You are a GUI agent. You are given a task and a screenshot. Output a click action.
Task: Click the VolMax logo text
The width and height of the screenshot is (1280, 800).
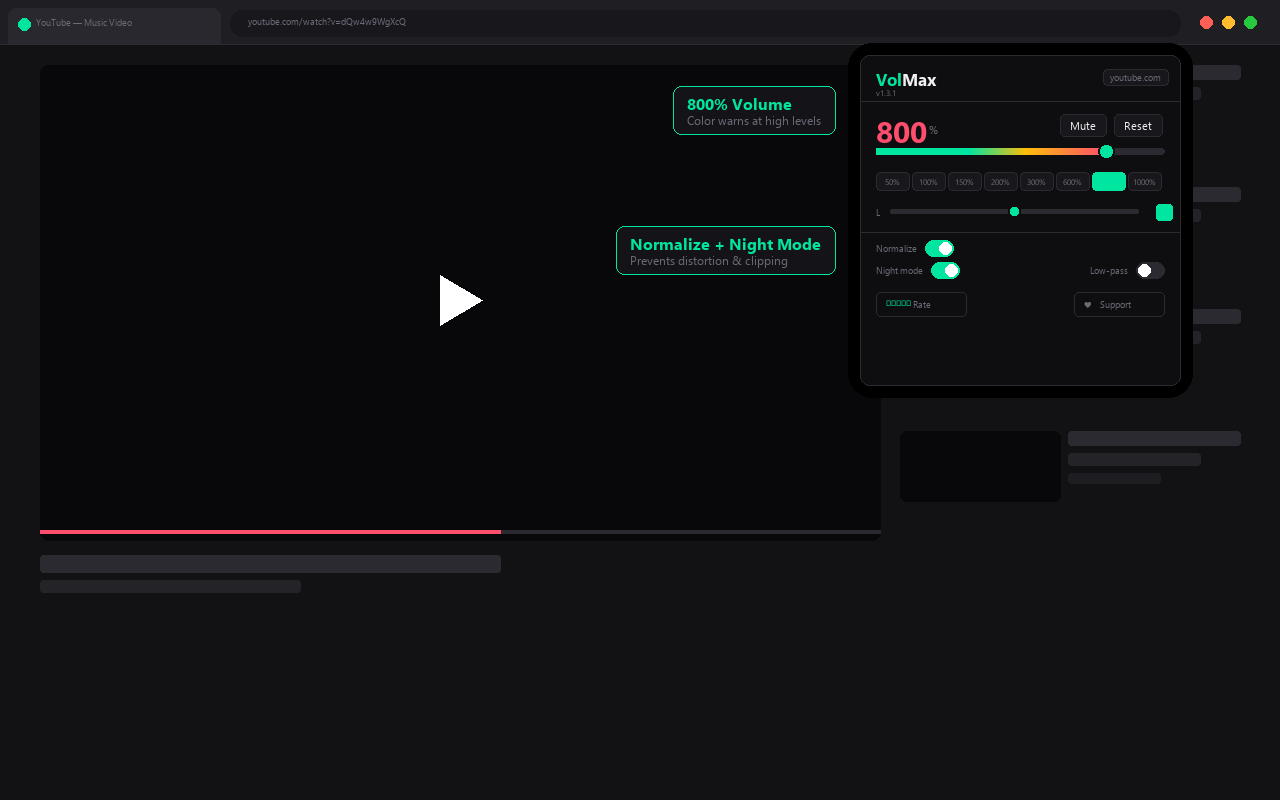(x=906, y=80)
